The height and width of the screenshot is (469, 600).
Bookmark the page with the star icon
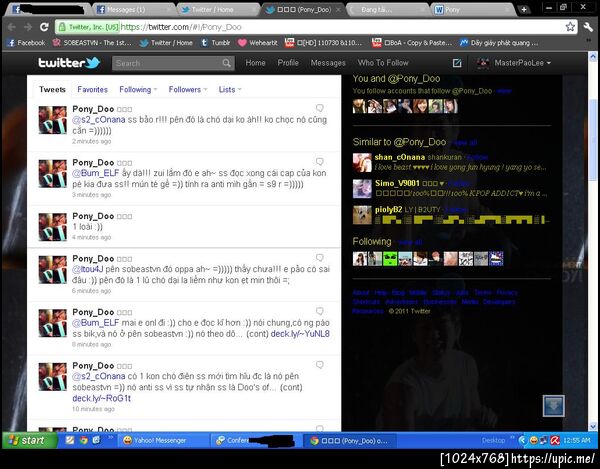click(x=570, y=27)
